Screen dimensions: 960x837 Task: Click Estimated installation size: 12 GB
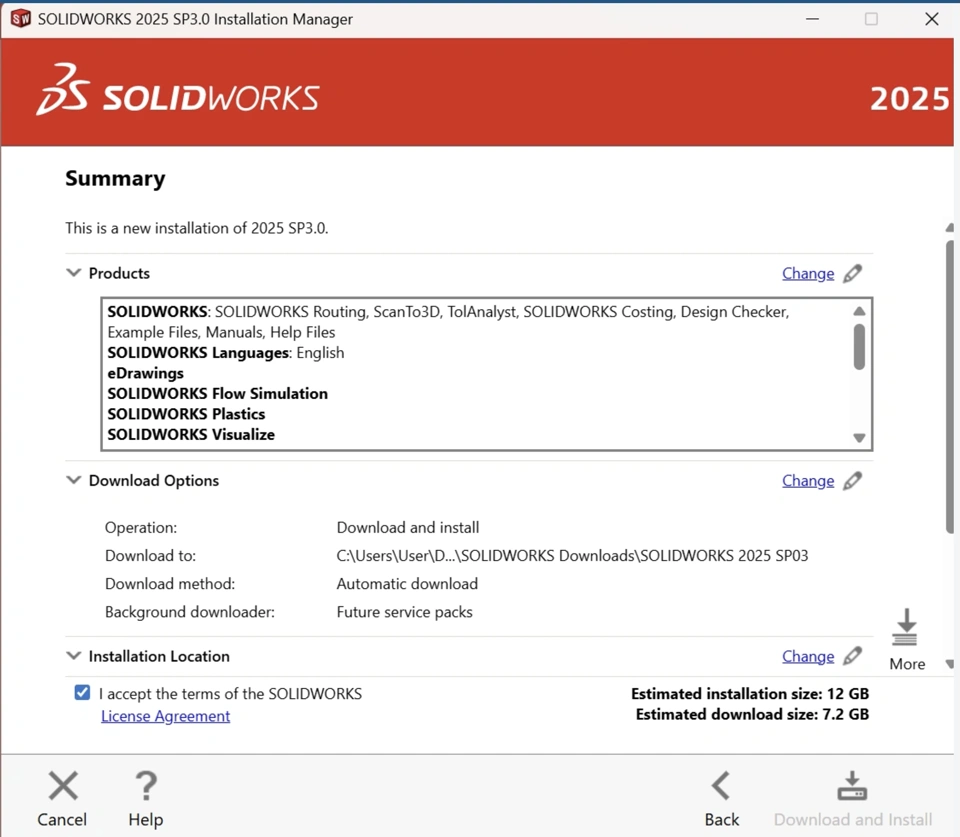[x=750, y=694]
